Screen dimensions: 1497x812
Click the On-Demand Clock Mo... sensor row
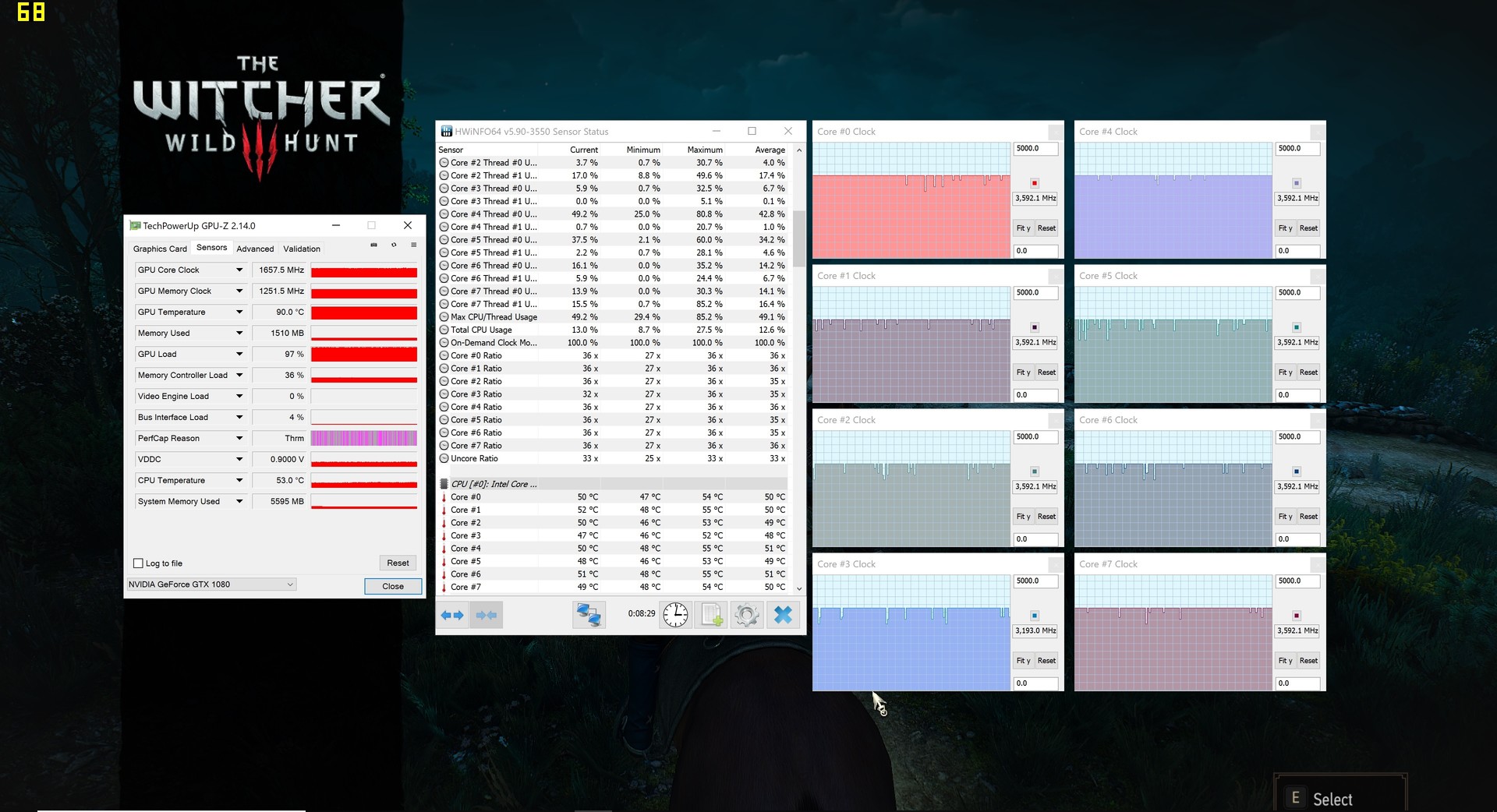tap(613, 343)
